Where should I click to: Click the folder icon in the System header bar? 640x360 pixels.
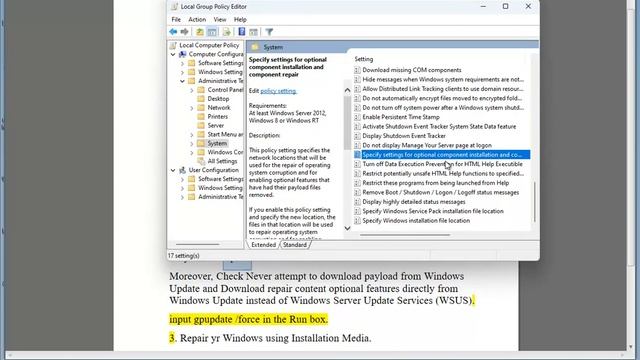[x=255, y=47]
